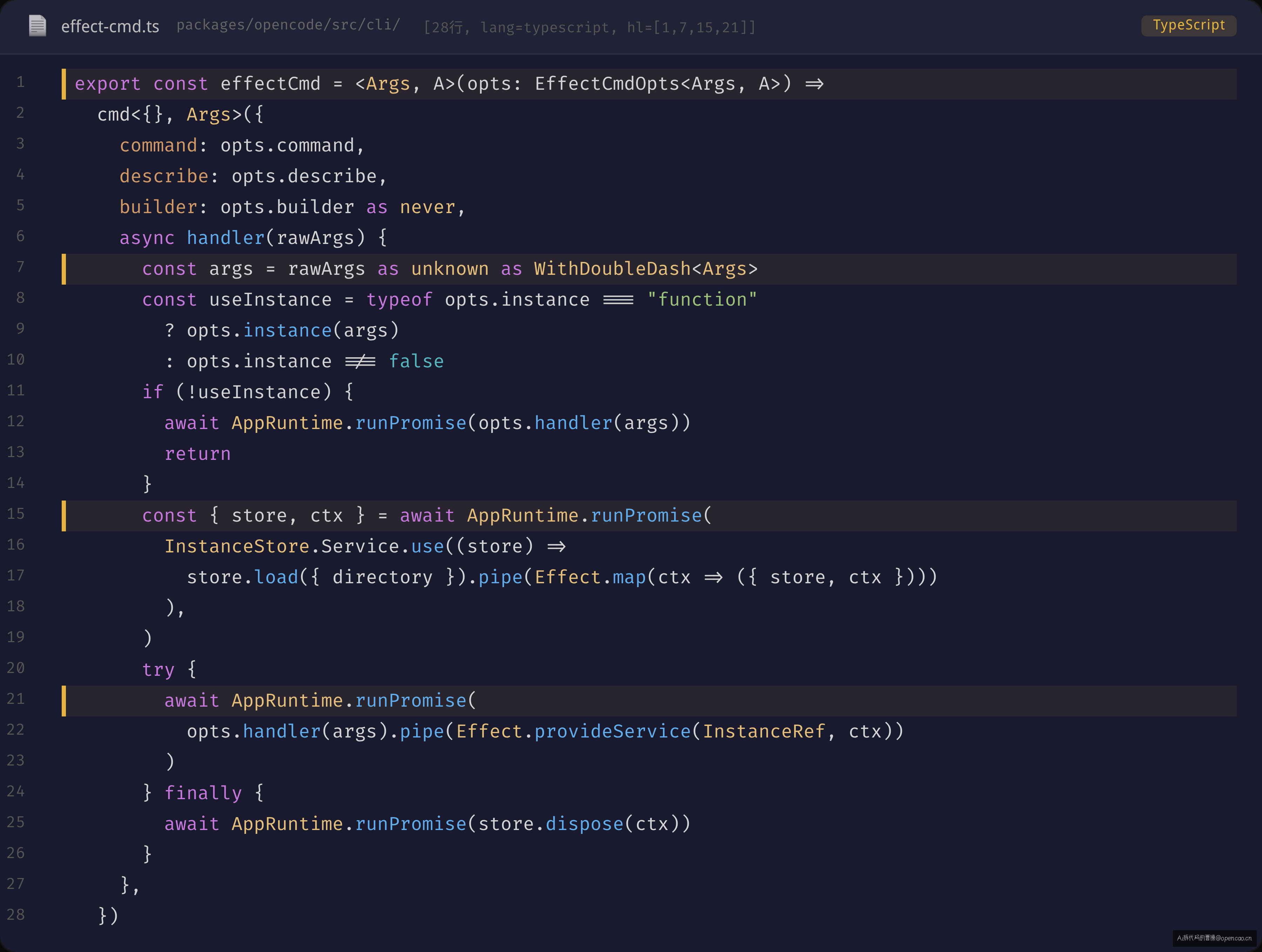Click the effectCmd identifier on line 1
Image resolution: width=1262 pixels, height=952 pixels.
coord(270,84)
